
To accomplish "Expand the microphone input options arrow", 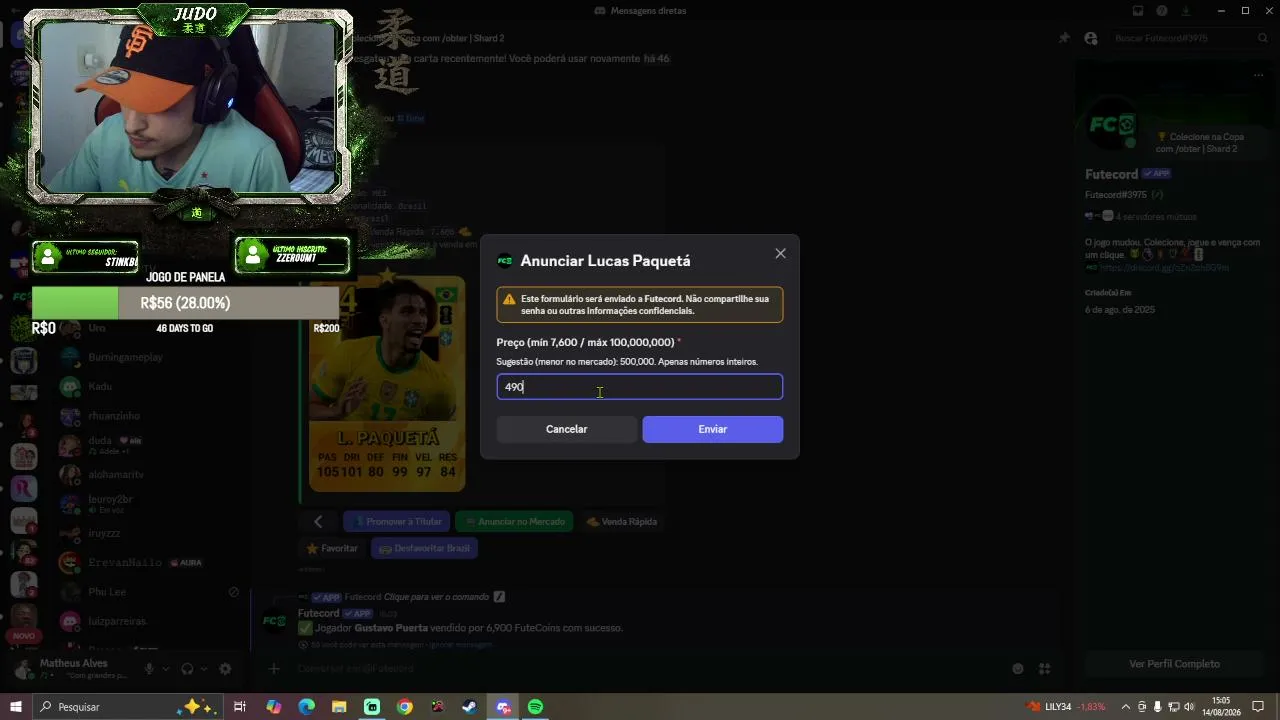I will (x=166, y=669).
